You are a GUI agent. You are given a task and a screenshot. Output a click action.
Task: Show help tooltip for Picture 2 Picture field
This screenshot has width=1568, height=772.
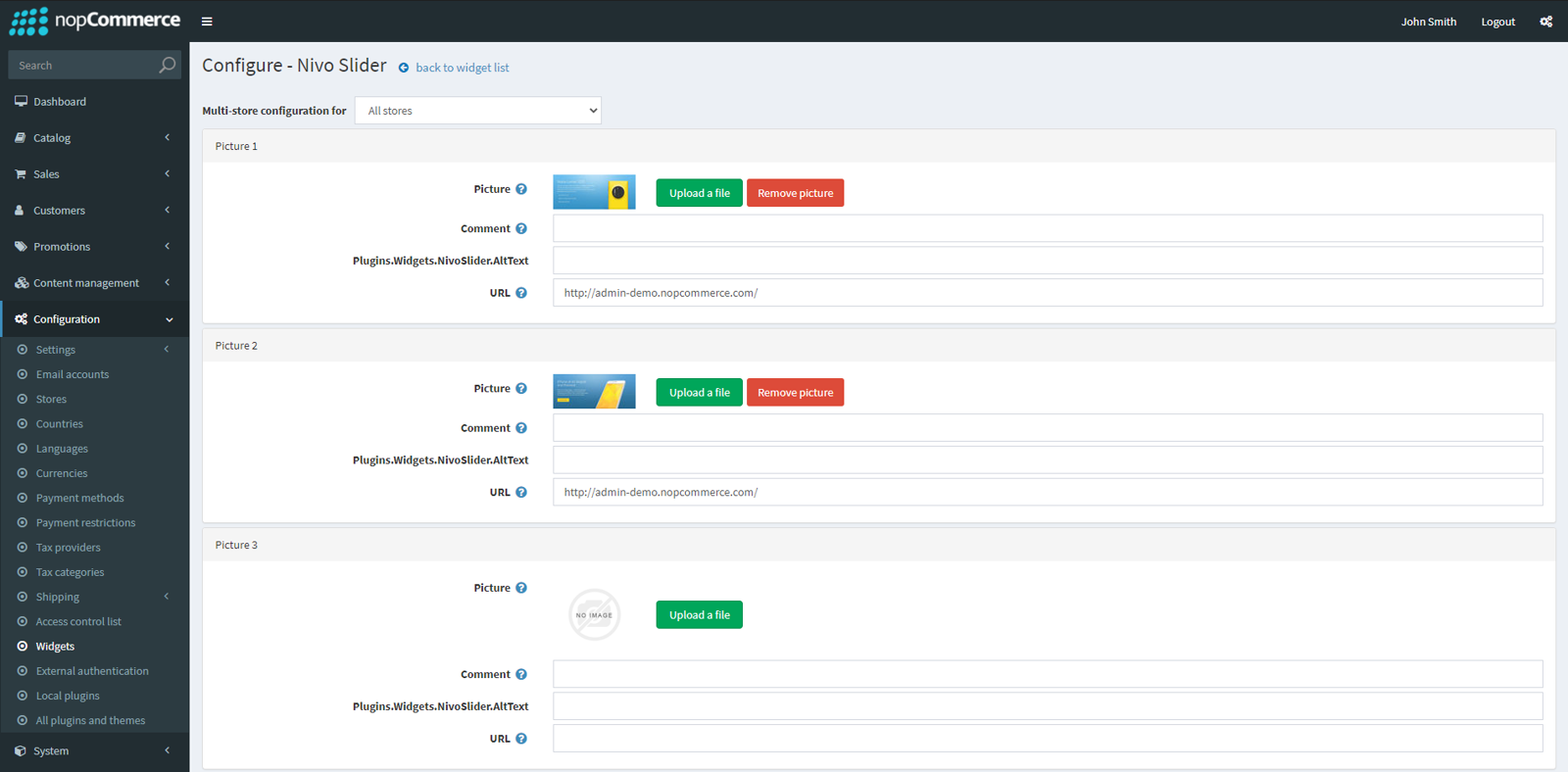[521, 389]
